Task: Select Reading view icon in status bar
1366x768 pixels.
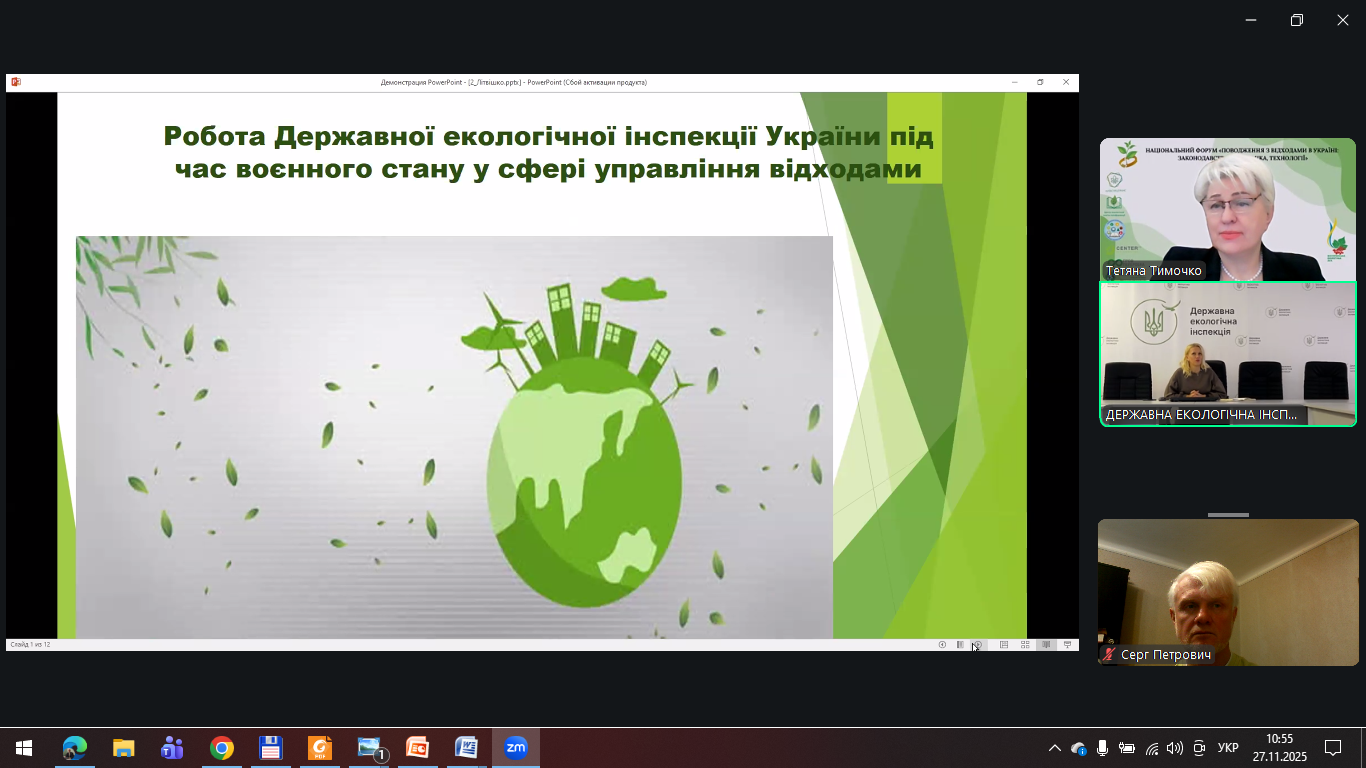Action: point(1046,645)
